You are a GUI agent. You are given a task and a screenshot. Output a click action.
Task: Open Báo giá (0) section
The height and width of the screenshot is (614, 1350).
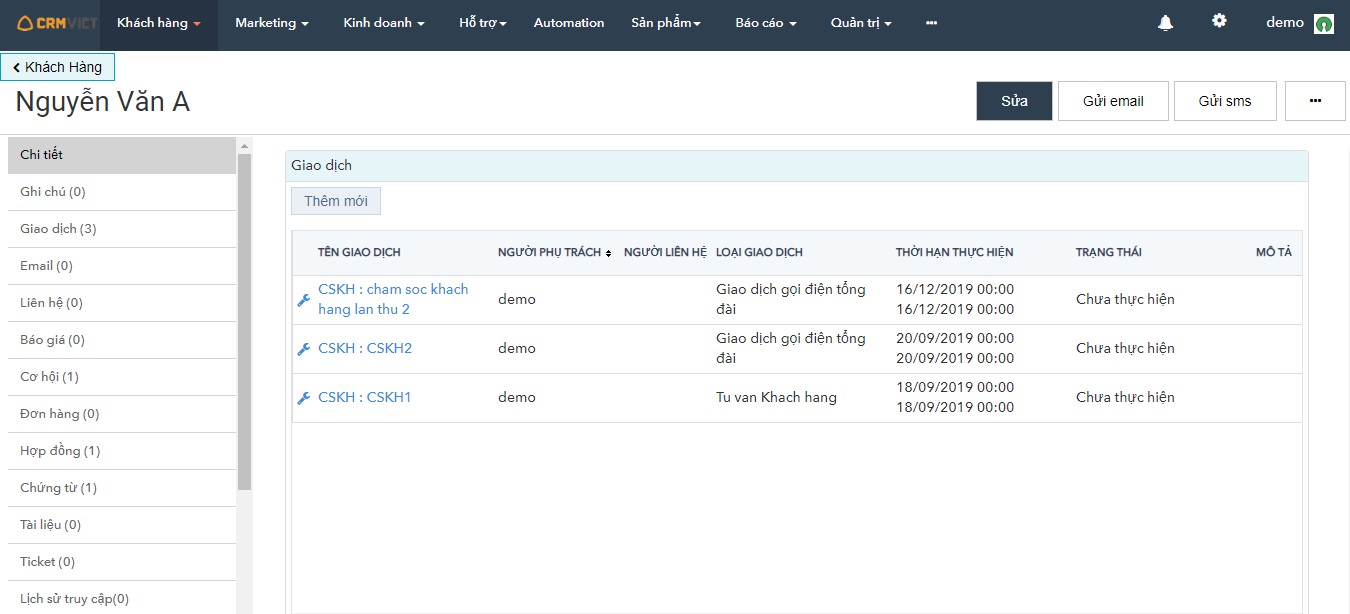(122, 340)
